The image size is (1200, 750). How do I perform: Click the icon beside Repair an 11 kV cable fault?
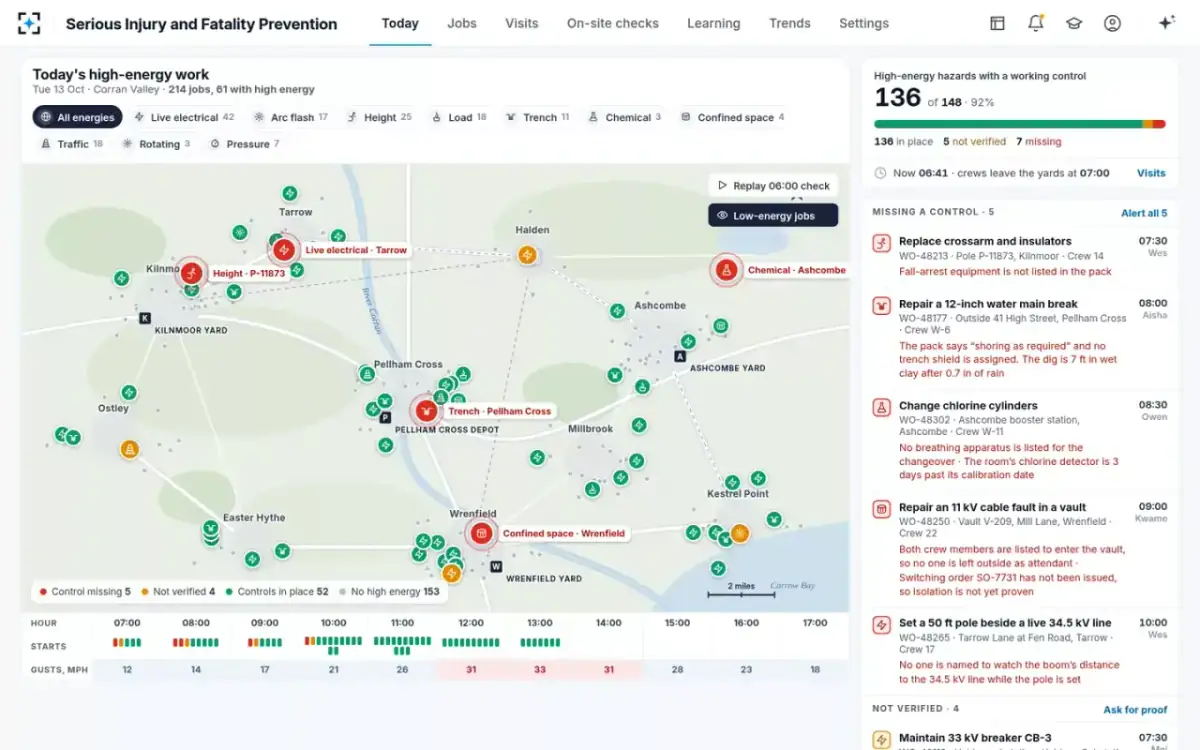click(881, 509)
